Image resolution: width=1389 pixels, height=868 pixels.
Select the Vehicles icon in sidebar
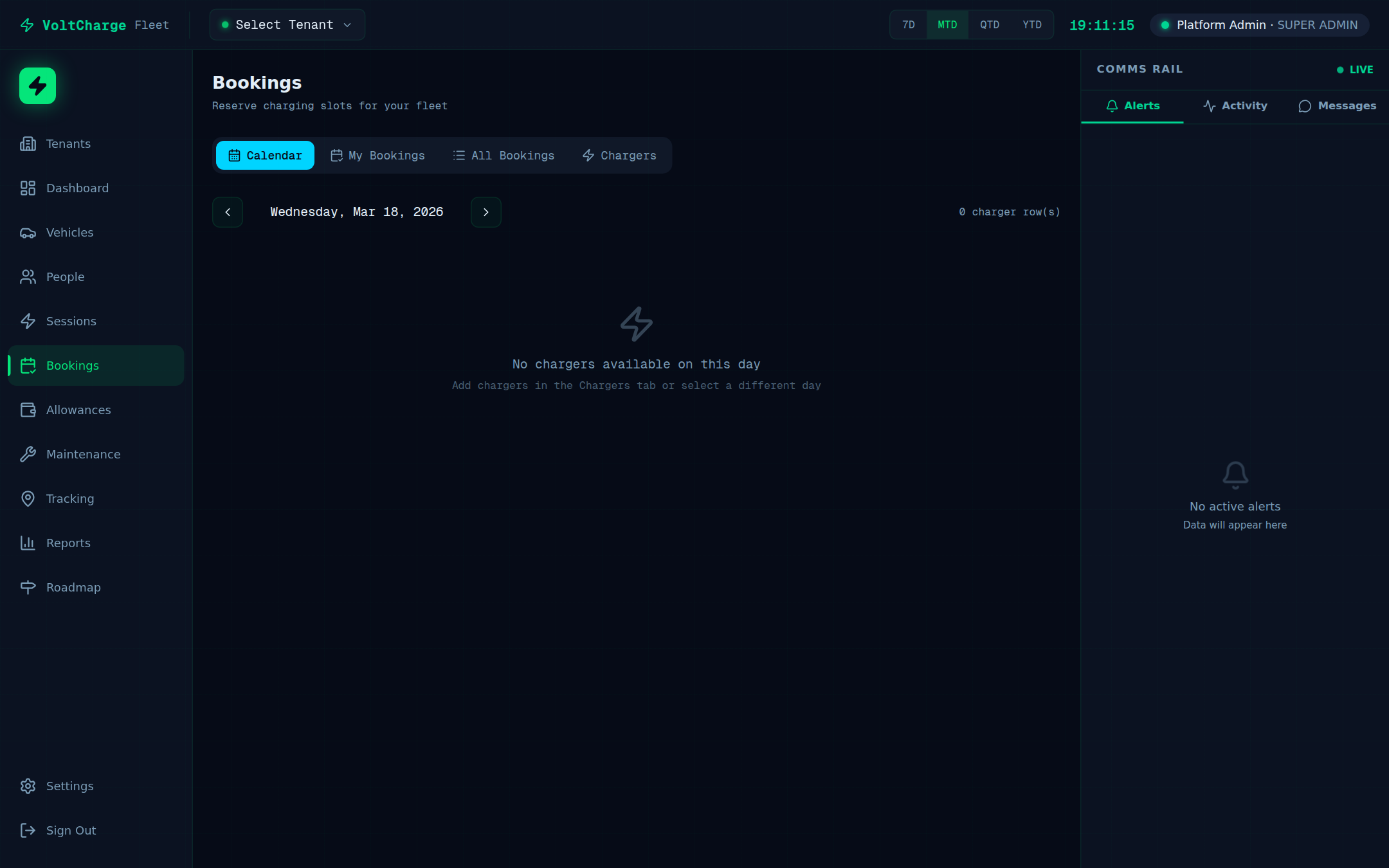pyautogui.click(x=28, y=232)
